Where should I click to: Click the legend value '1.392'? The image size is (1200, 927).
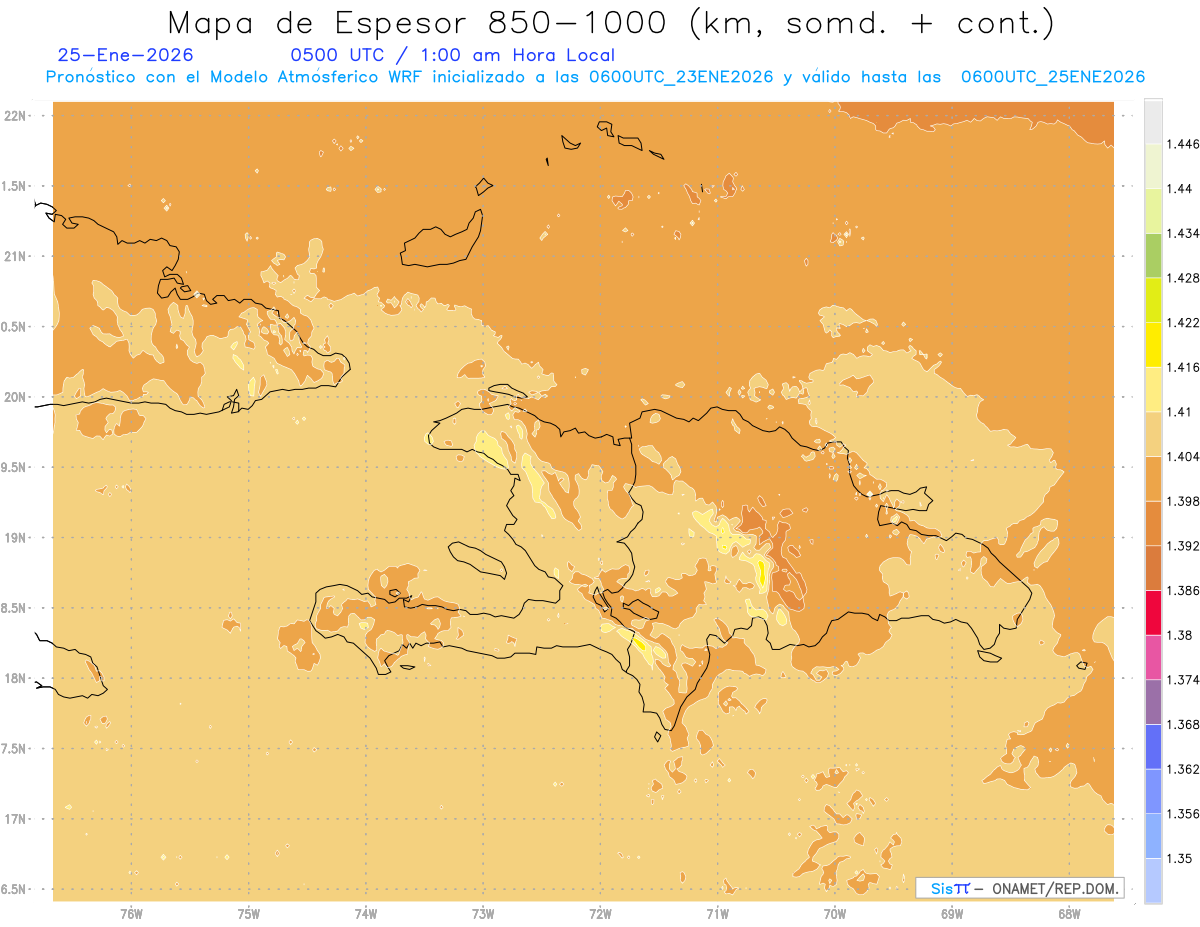(1183, 546)
